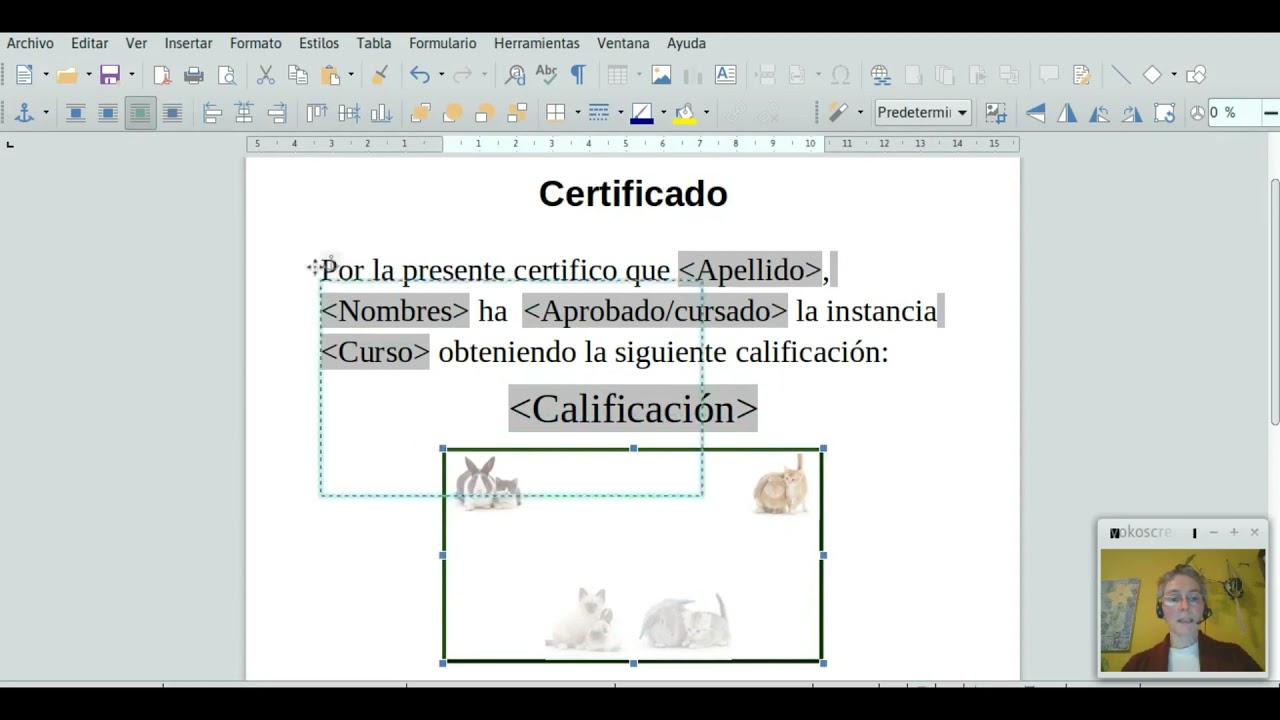Screen dimensions: 1280x720
Task: Run the spelling check
Action: tap(546, 75)
